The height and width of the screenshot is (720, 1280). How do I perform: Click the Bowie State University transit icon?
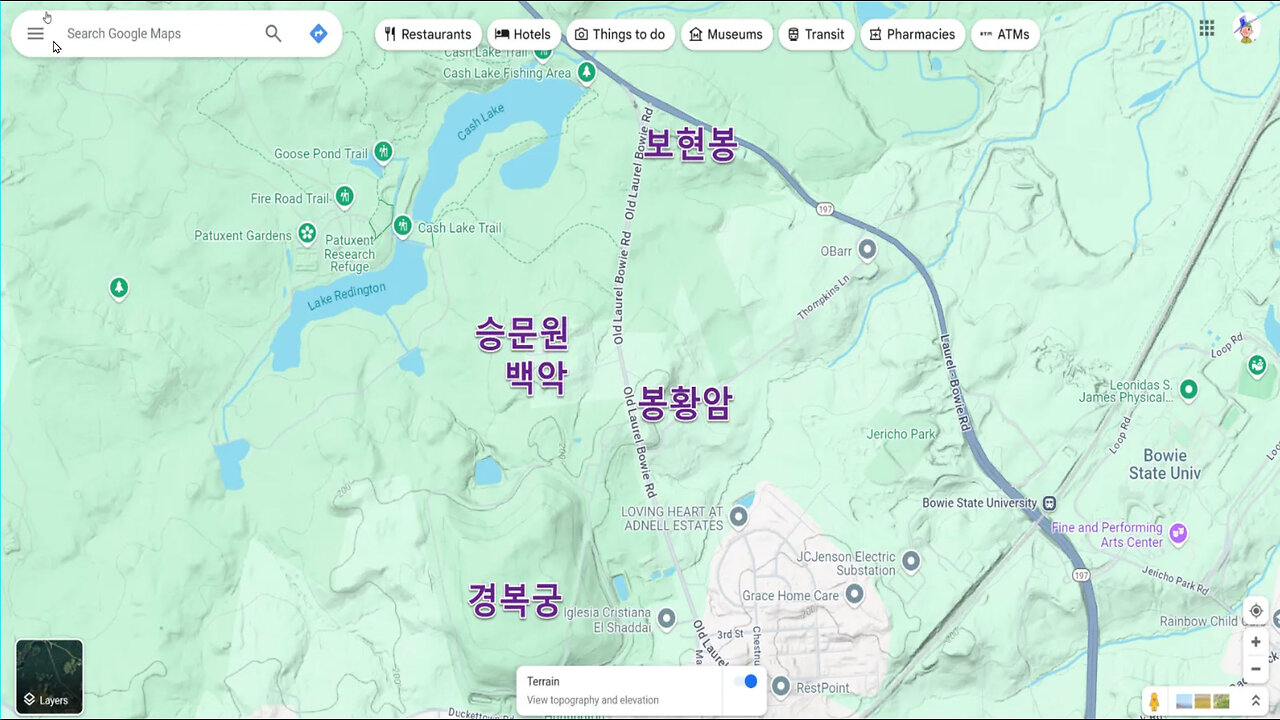[x=1049, y=503]
